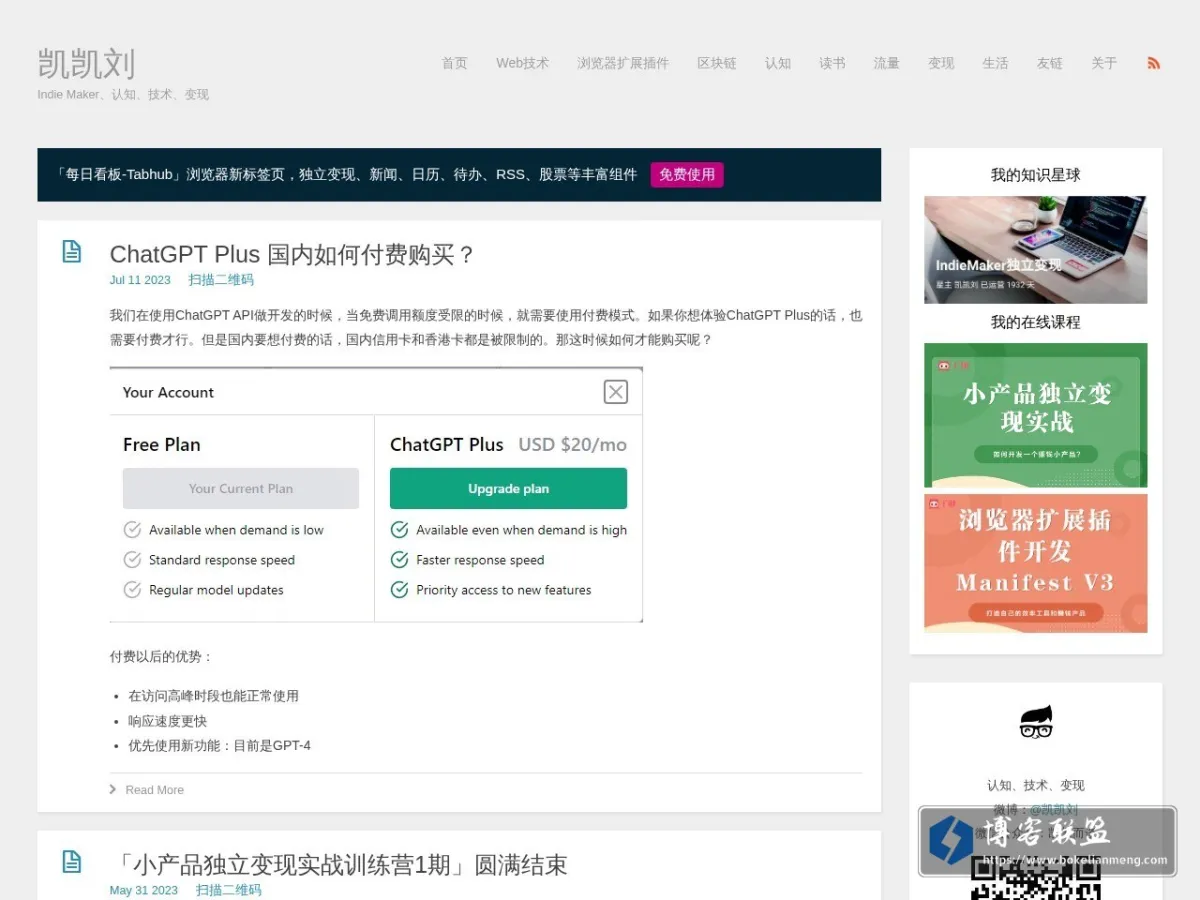
Task: Click the Jul 11 2023 post date
Action: pyautogui.click(x=140, y=280)
